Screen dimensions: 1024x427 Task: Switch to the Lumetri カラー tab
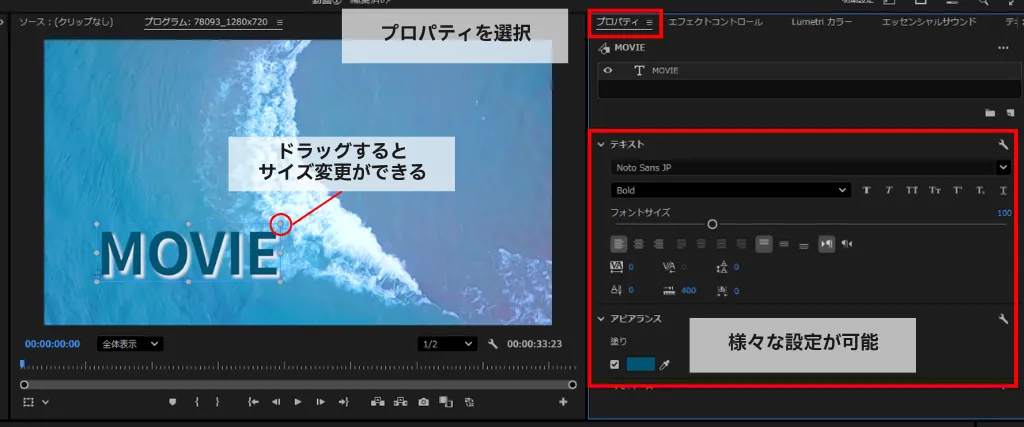pyautogui.click(x=822, y=22)
